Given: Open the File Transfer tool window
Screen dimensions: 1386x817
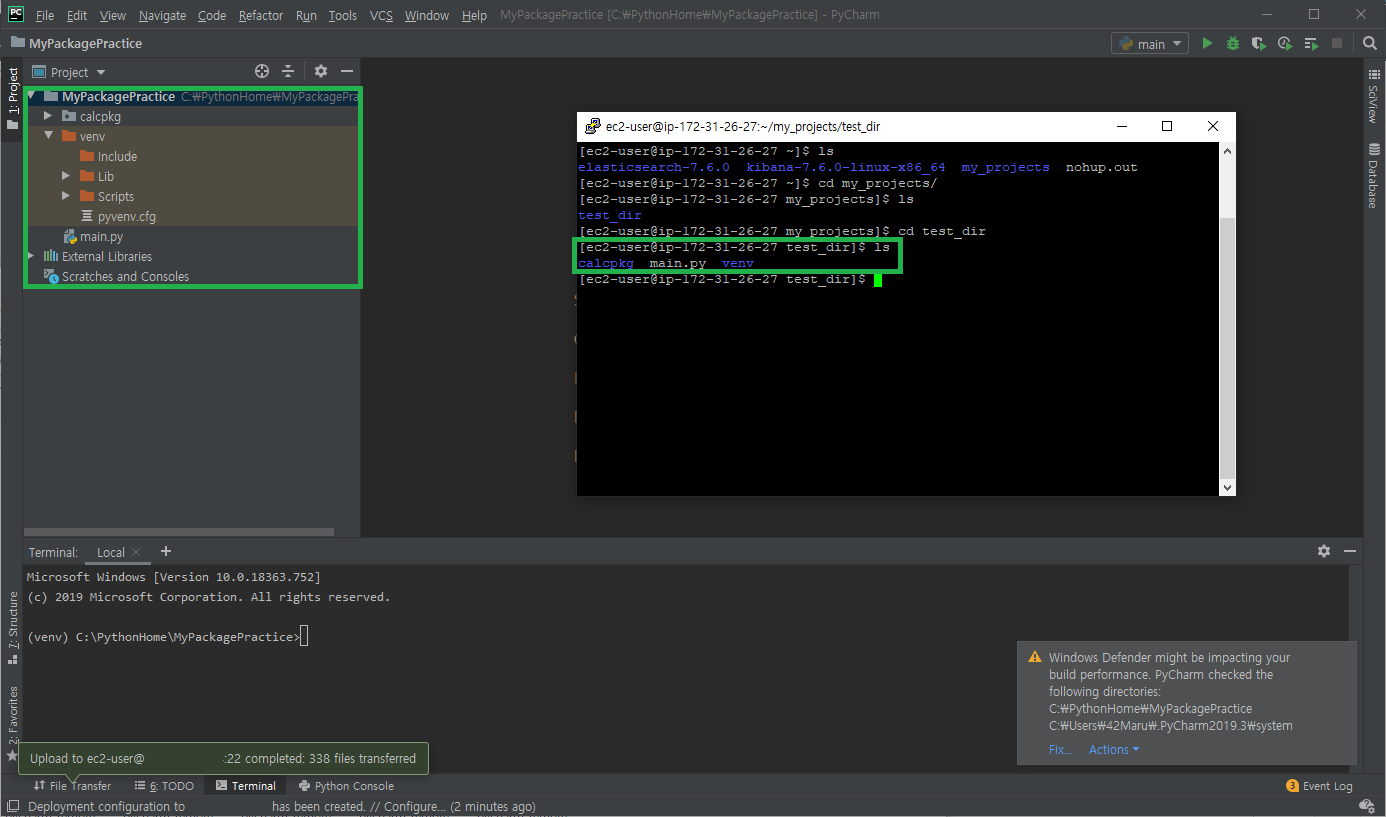Looking at the screenshot, I should (72, 786).
